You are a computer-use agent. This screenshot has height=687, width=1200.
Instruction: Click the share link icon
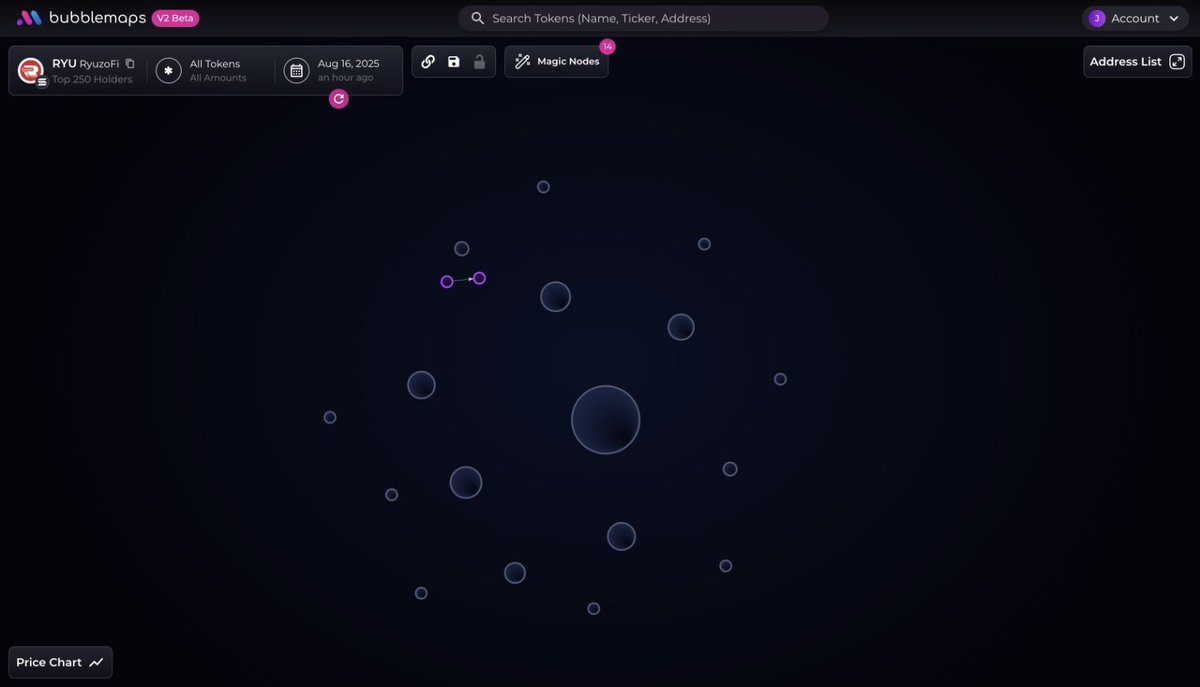(x=428, y=62)
